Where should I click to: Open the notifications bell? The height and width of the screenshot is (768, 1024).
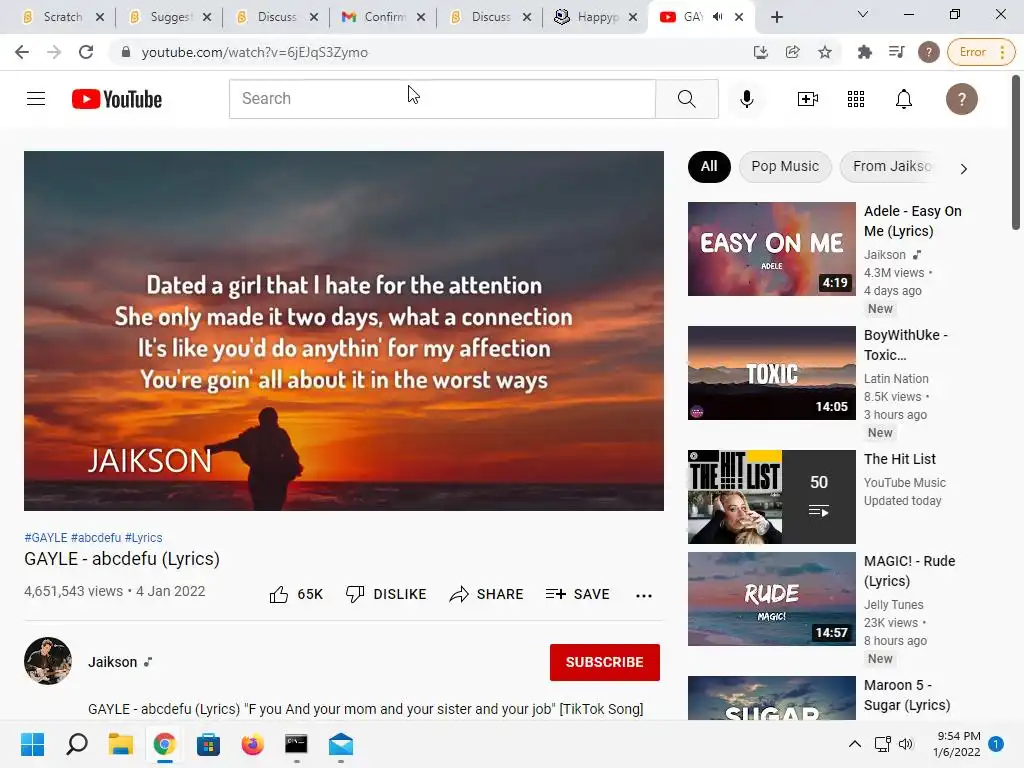[x=904, y=99]
